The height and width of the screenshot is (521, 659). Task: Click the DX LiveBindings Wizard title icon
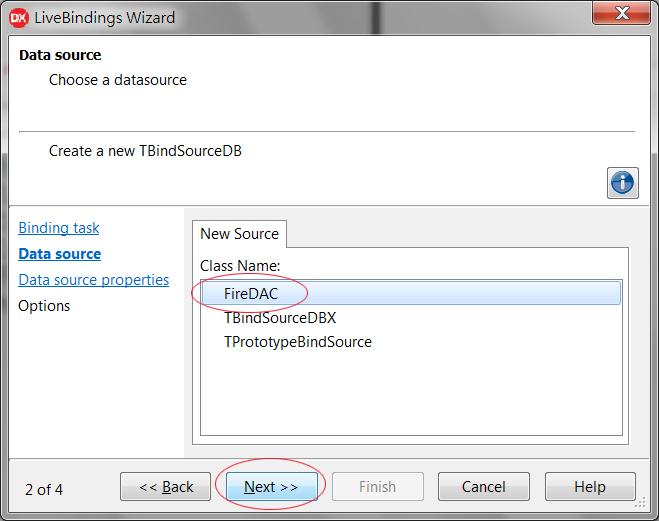[18, 18]
